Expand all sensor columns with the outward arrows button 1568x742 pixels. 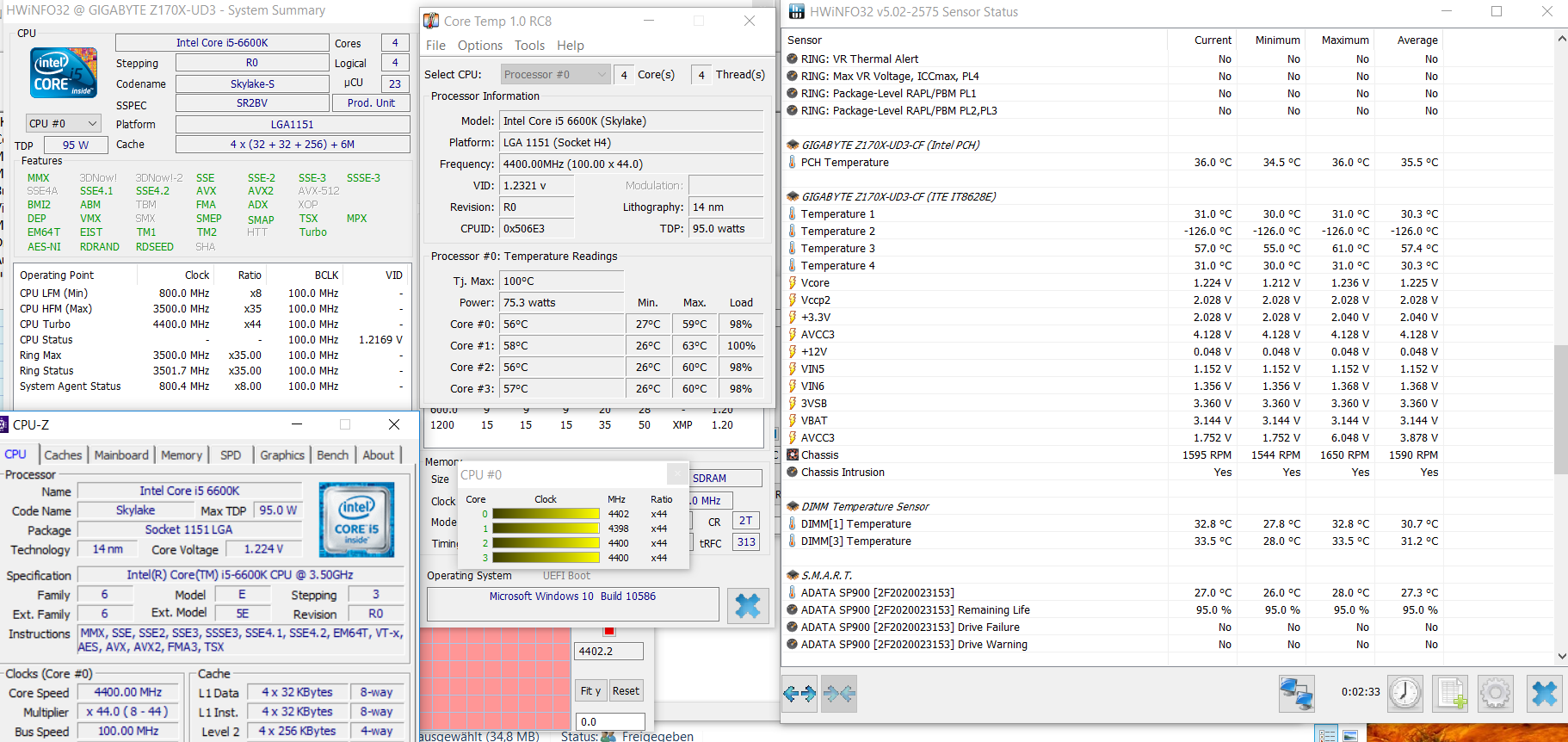point(800,693)
